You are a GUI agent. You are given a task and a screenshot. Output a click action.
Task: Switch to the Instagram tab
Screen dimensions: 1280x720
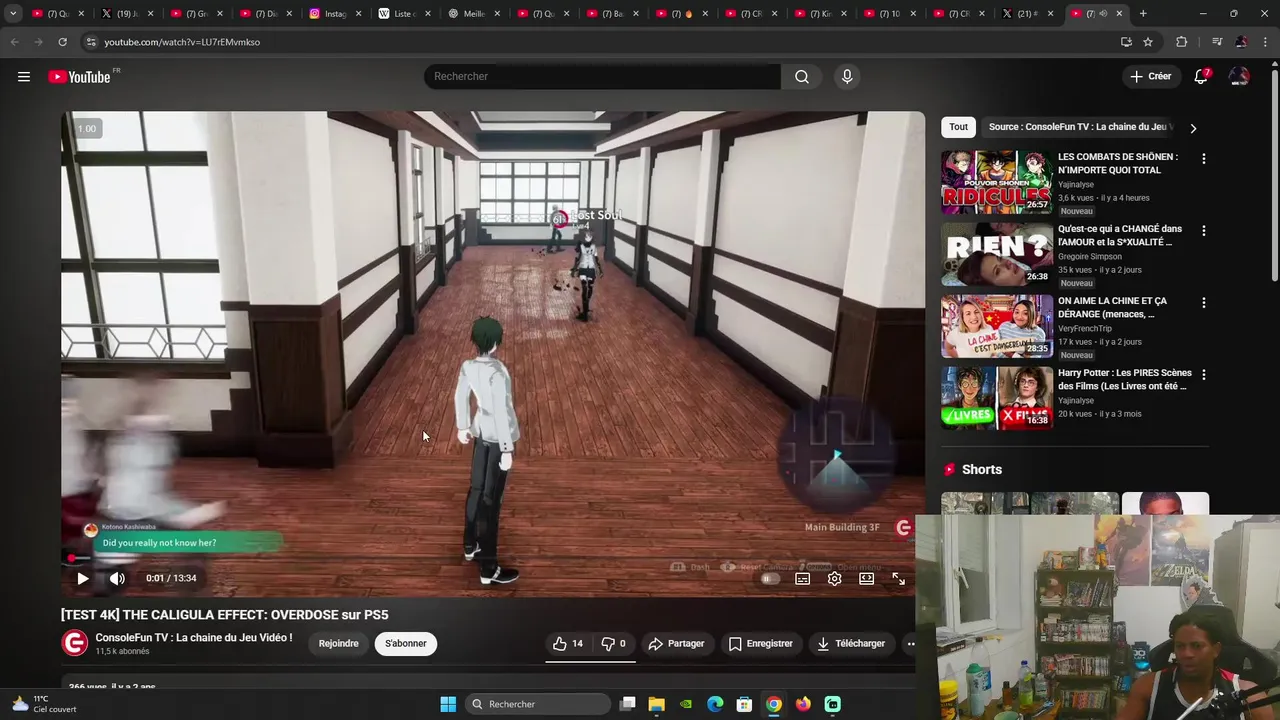coord(335,14)
